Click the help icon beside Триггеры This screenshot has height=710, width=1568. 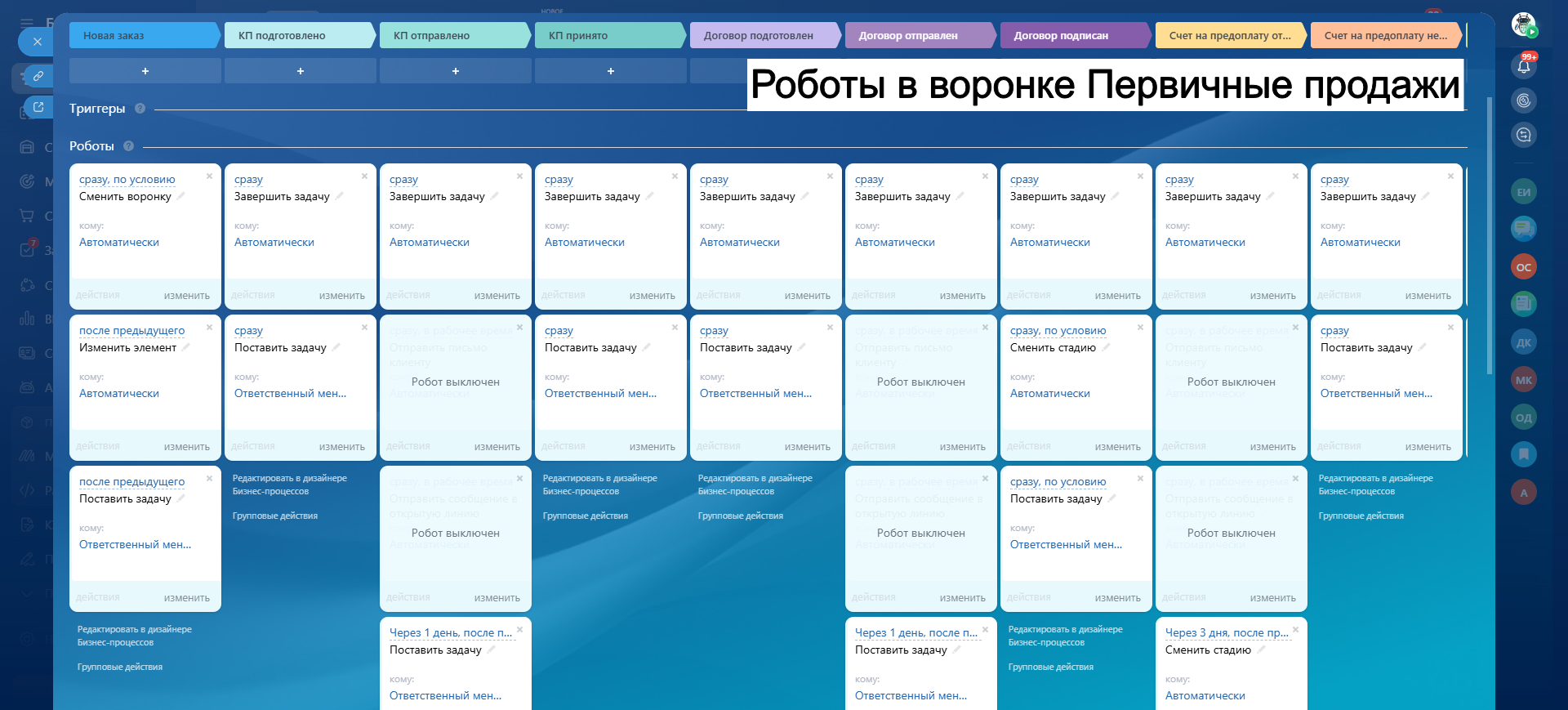[x=140, y=109]
